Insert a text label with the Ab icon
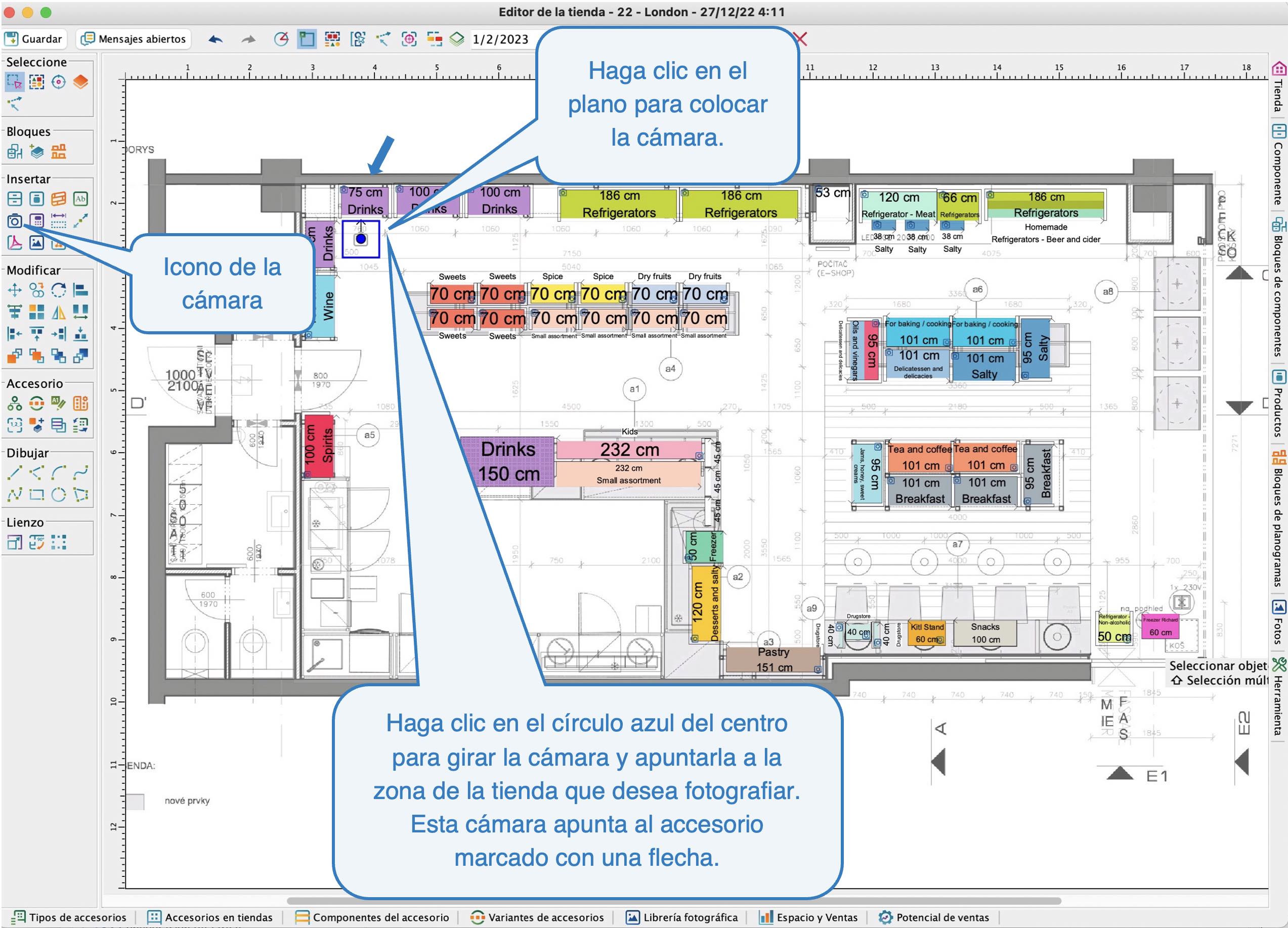The image size is (1288, 928). pyautogui.click(x=80, y=199)
